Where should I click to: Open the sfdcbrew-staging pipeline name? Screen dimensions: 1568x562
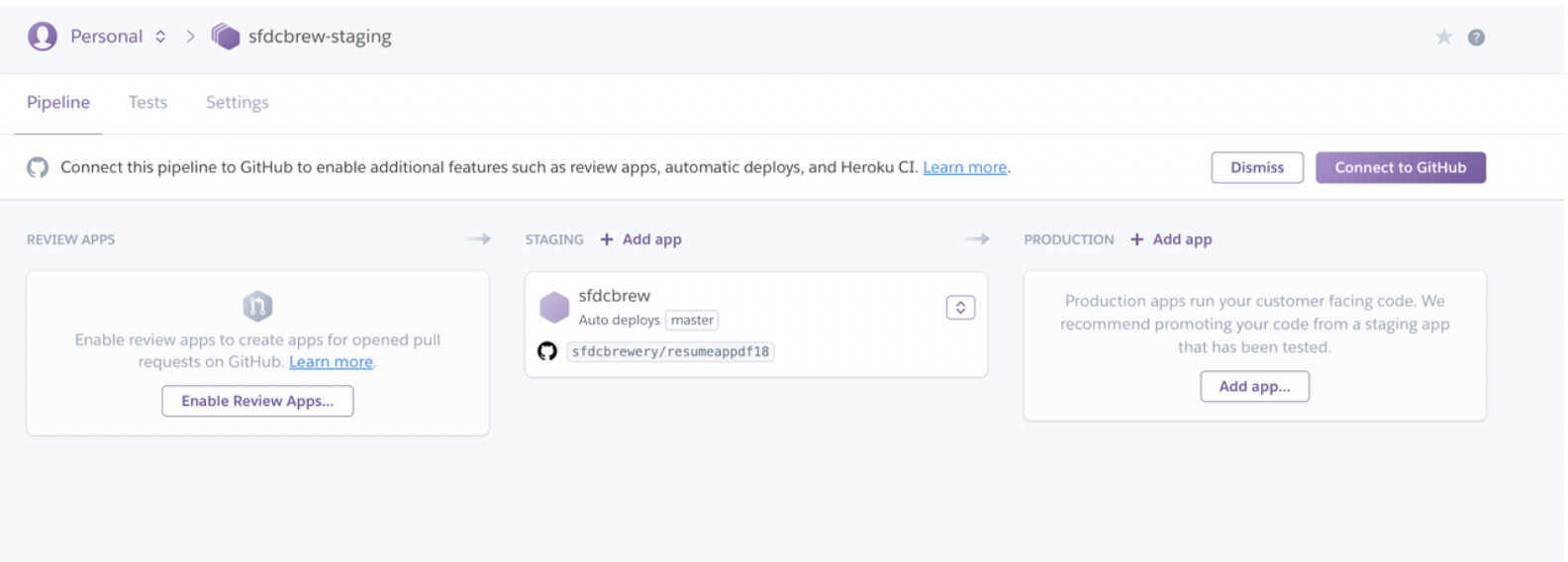320,37
